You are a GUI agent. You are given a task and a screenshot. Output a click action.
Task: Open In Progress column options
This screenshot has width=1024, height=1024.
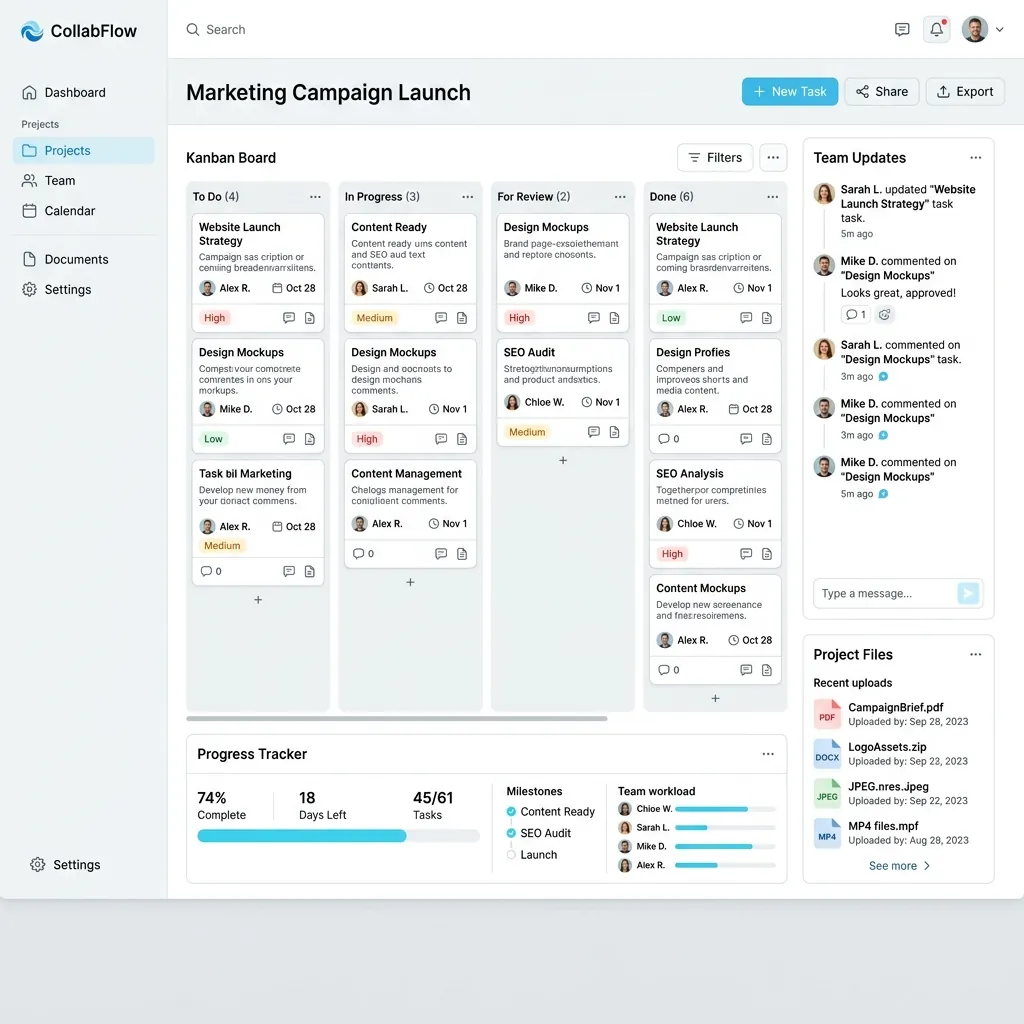[468, 197]
